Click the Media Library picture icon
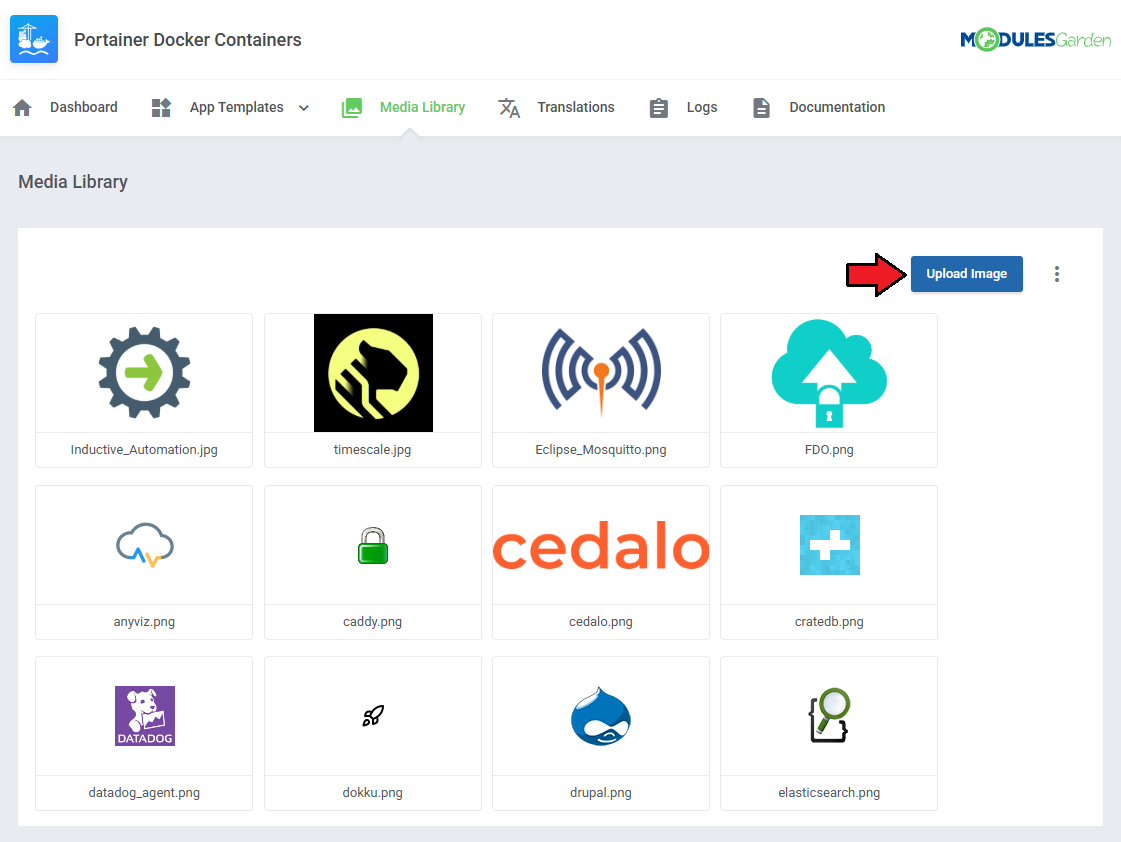The width and height of the screenshot is (1121, 842). tap(352, 107)
